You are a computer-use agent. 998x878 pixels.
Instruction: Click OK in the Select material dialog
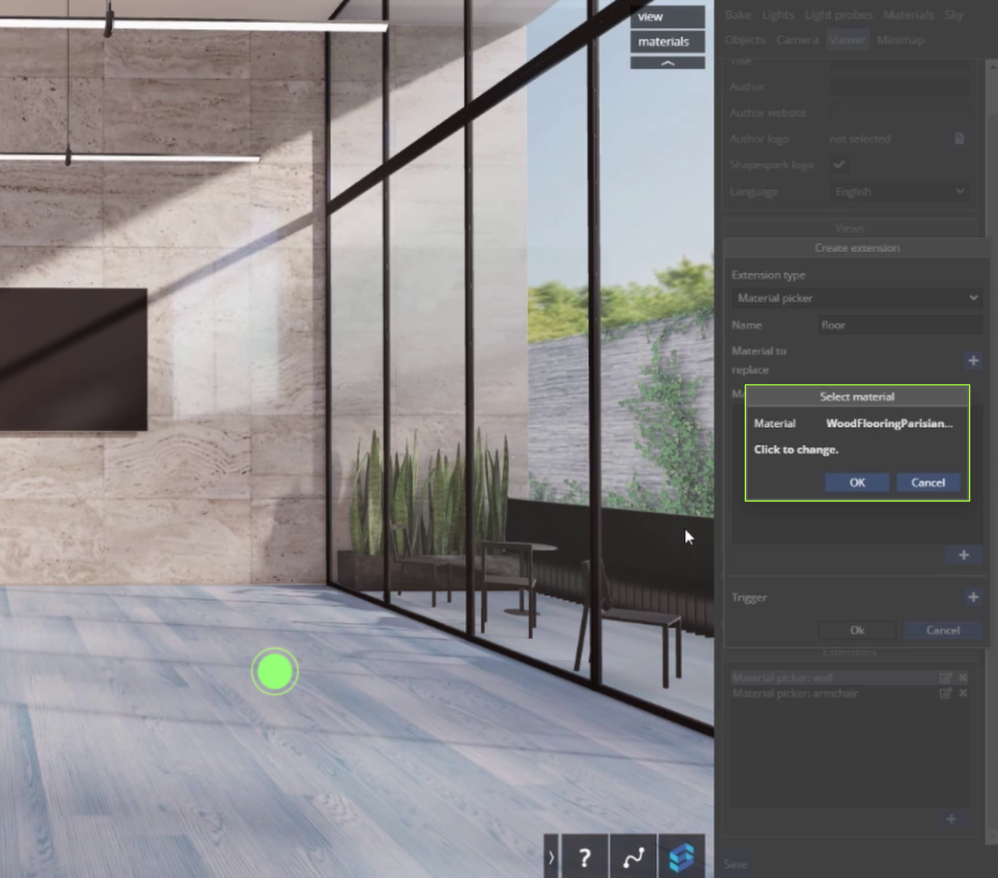[856, 482]
